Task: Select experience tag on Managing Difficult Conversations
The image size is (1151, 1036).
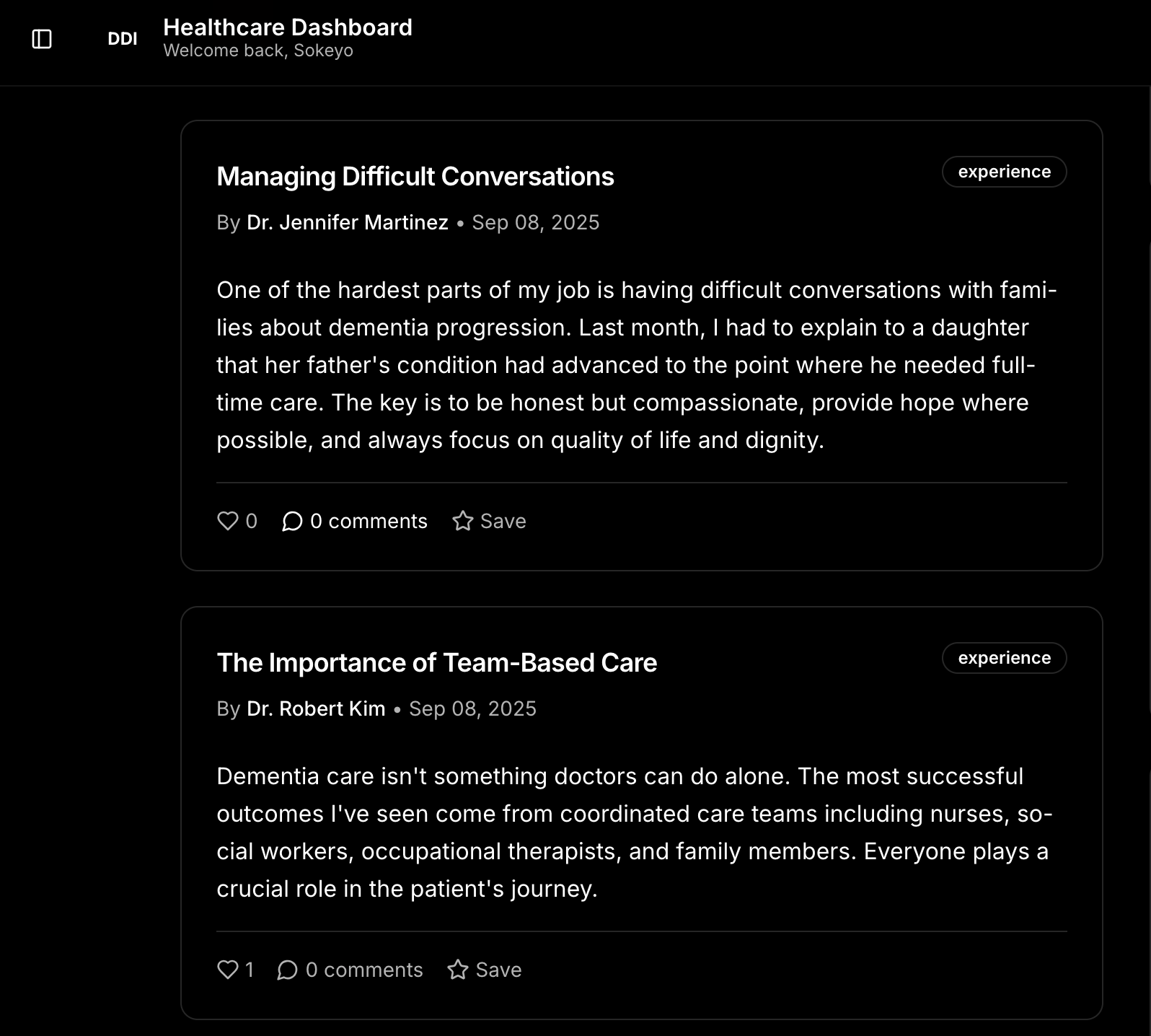Action: (x=1004, y=172)
